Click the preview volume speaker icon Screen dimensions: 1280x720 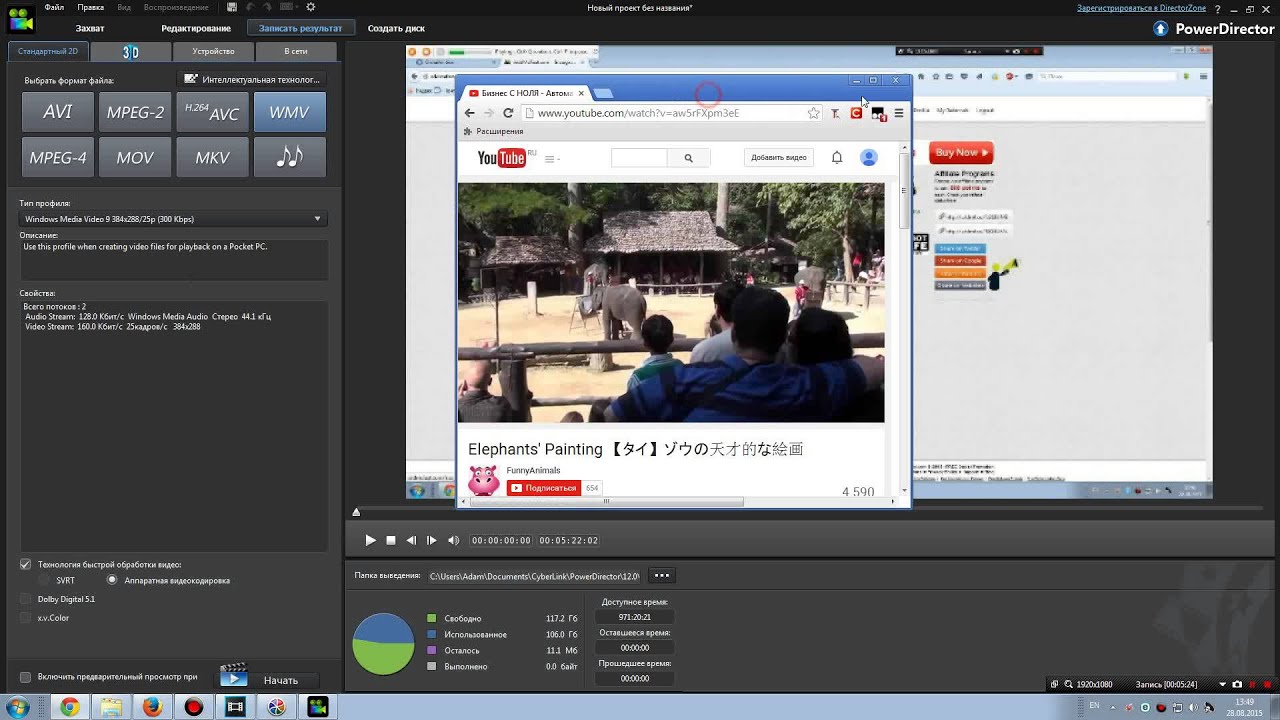453,540
